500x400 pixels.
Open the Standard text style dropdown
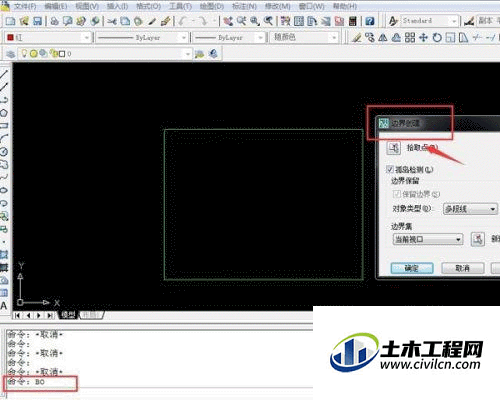(429, 21)
